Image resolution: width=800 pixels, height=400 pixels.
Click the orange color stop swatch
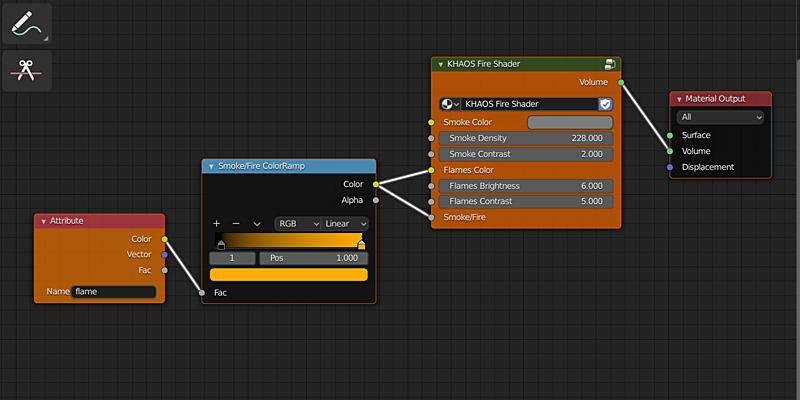289,274
